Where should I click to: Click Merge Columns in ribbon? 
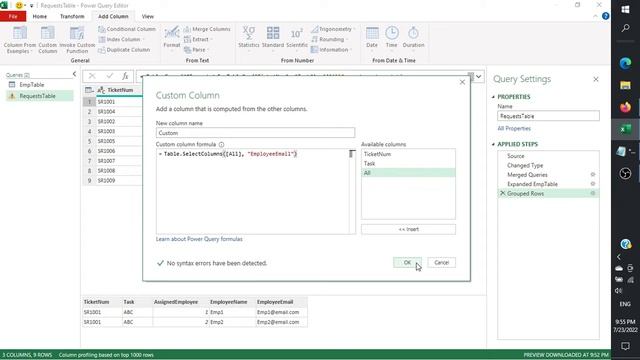point(207,29)
